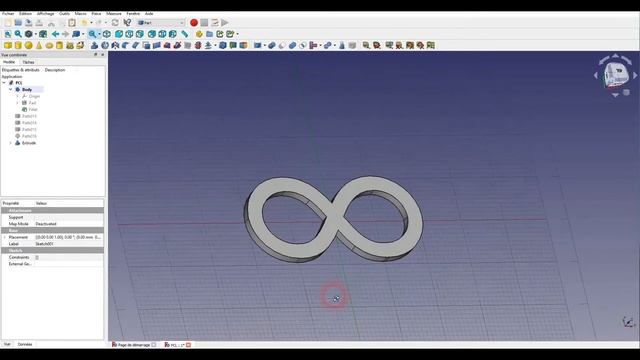
Task: Open the Outils menu
Action: pyautogui.click(x=64, y=13)
